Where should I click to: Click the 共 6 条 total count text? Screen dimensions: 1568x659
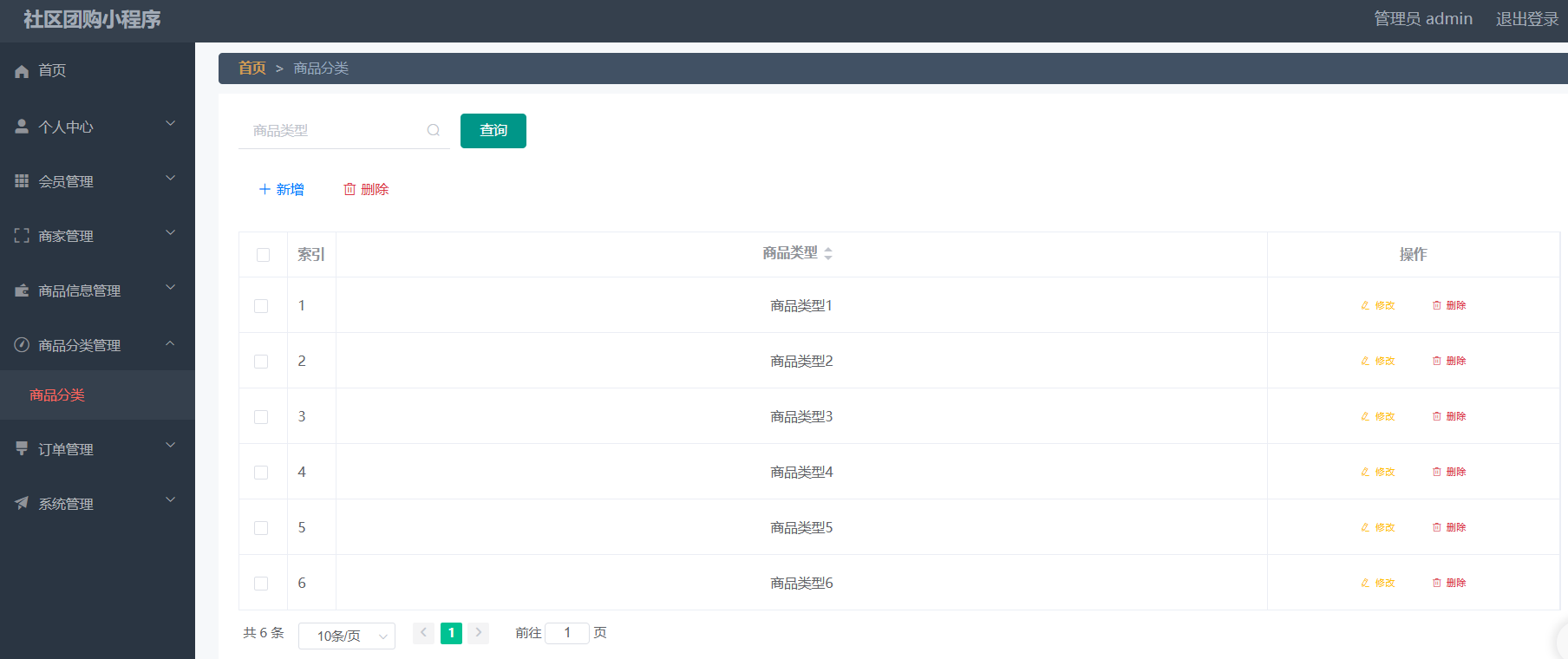pos(264,633)
